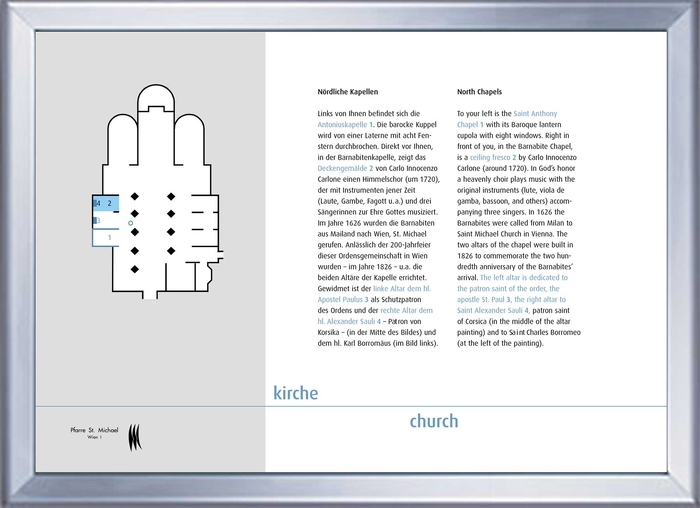Click the blue circle position marker on map
Screen dimensions: 700x508
[130, 223]
